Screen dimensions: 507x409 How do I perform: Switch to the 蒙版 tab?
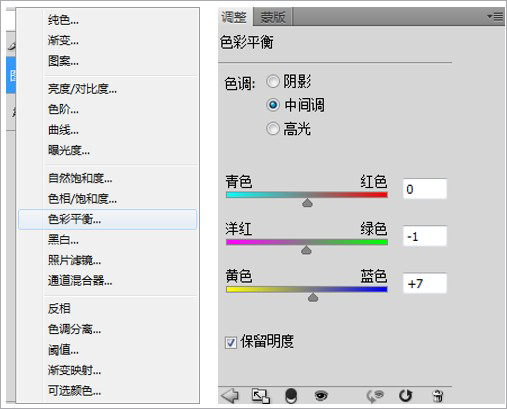point(273,17)
